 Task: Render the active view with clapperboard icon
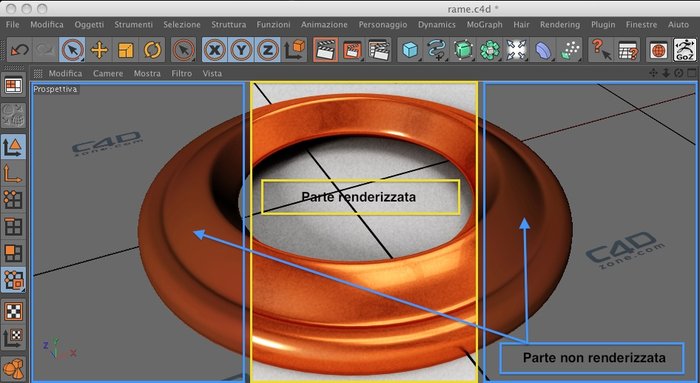coord(325,50)
